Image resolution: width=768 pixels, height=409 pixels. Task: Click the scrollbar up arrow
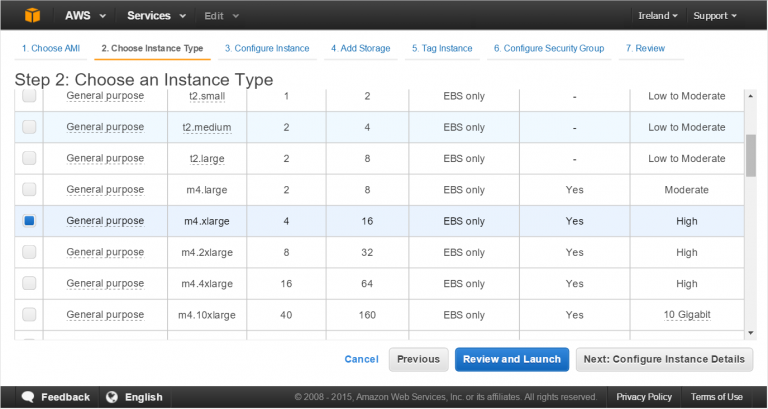[x=751, y=96]
